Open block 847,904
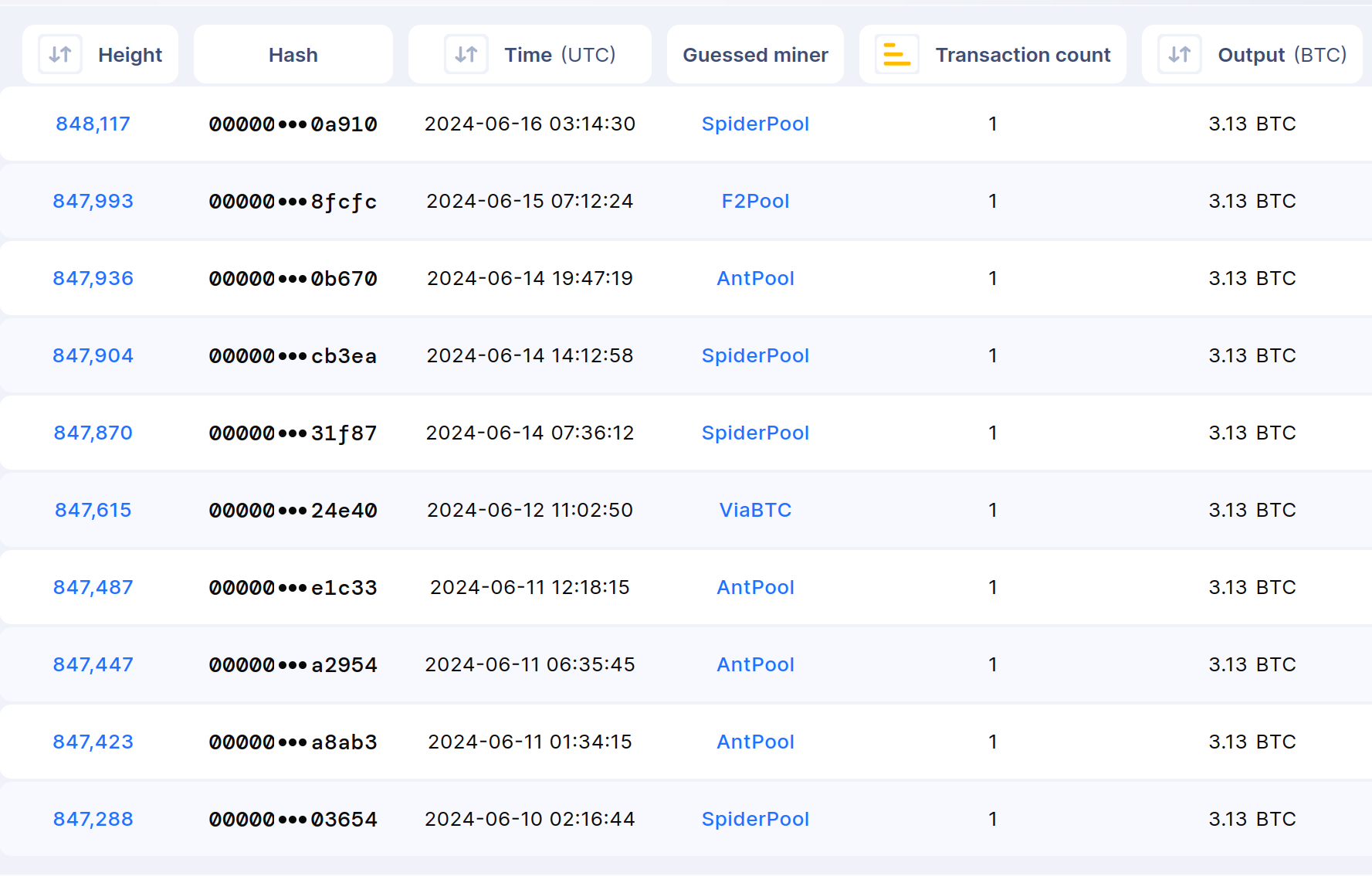 click(x=93, y=355)
